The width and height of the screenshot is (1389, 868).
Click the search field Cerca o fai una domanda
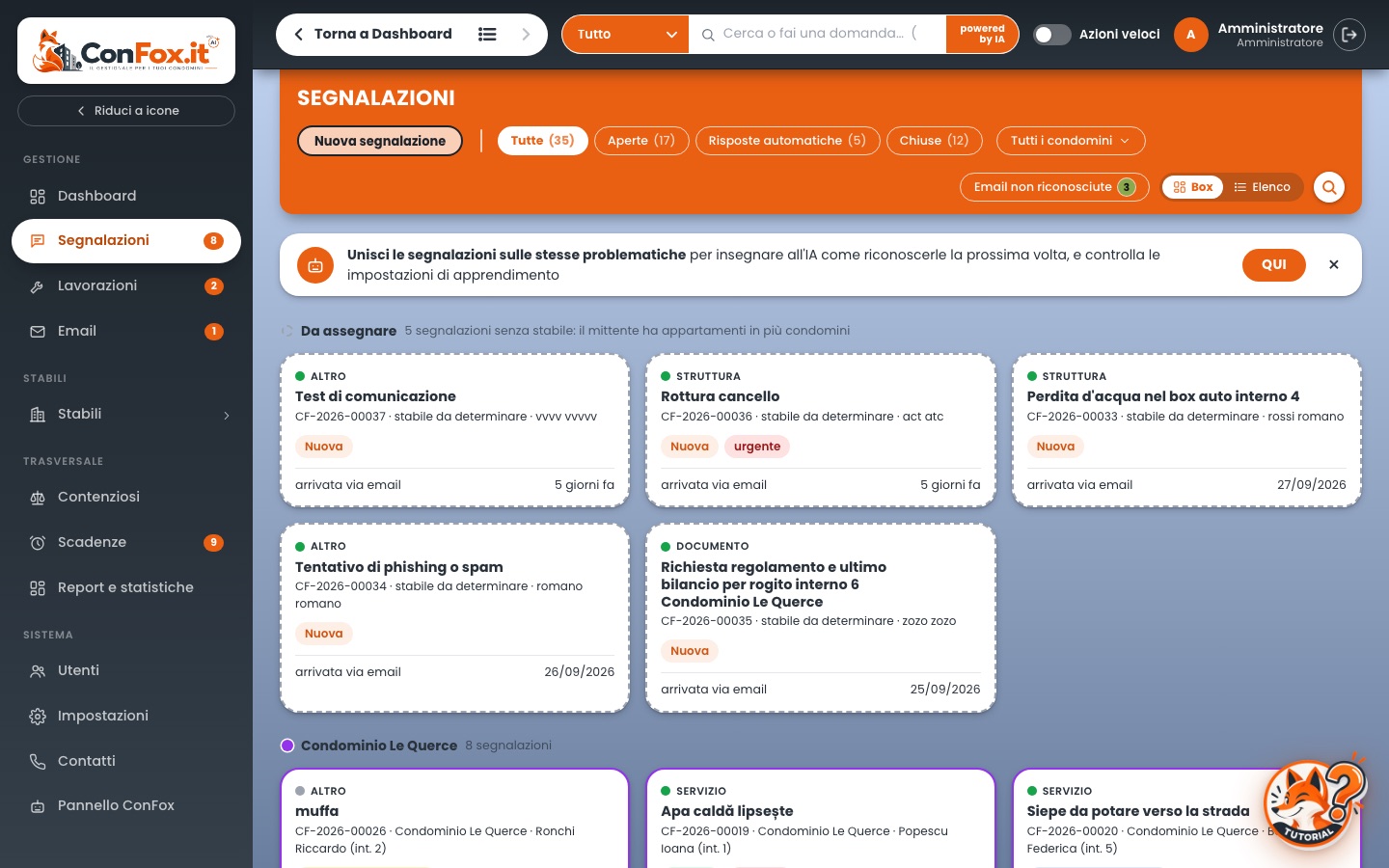[818, 34]
